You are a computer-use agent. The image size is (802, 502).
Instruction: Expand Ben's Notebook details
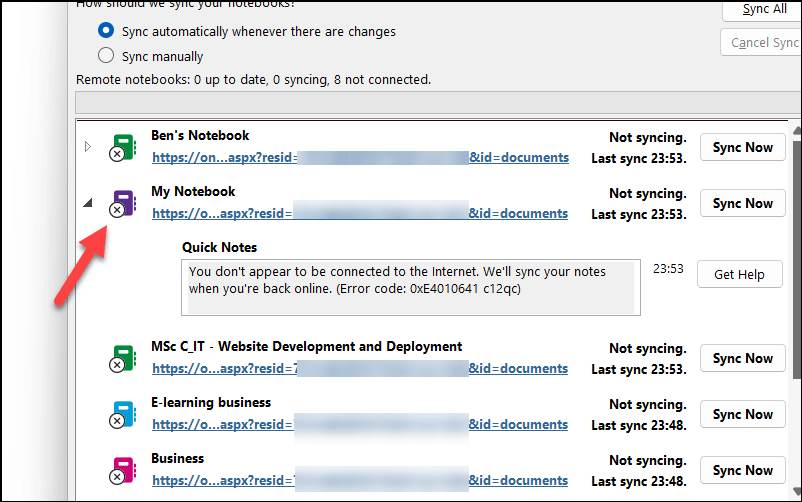(x=87, y=147)
